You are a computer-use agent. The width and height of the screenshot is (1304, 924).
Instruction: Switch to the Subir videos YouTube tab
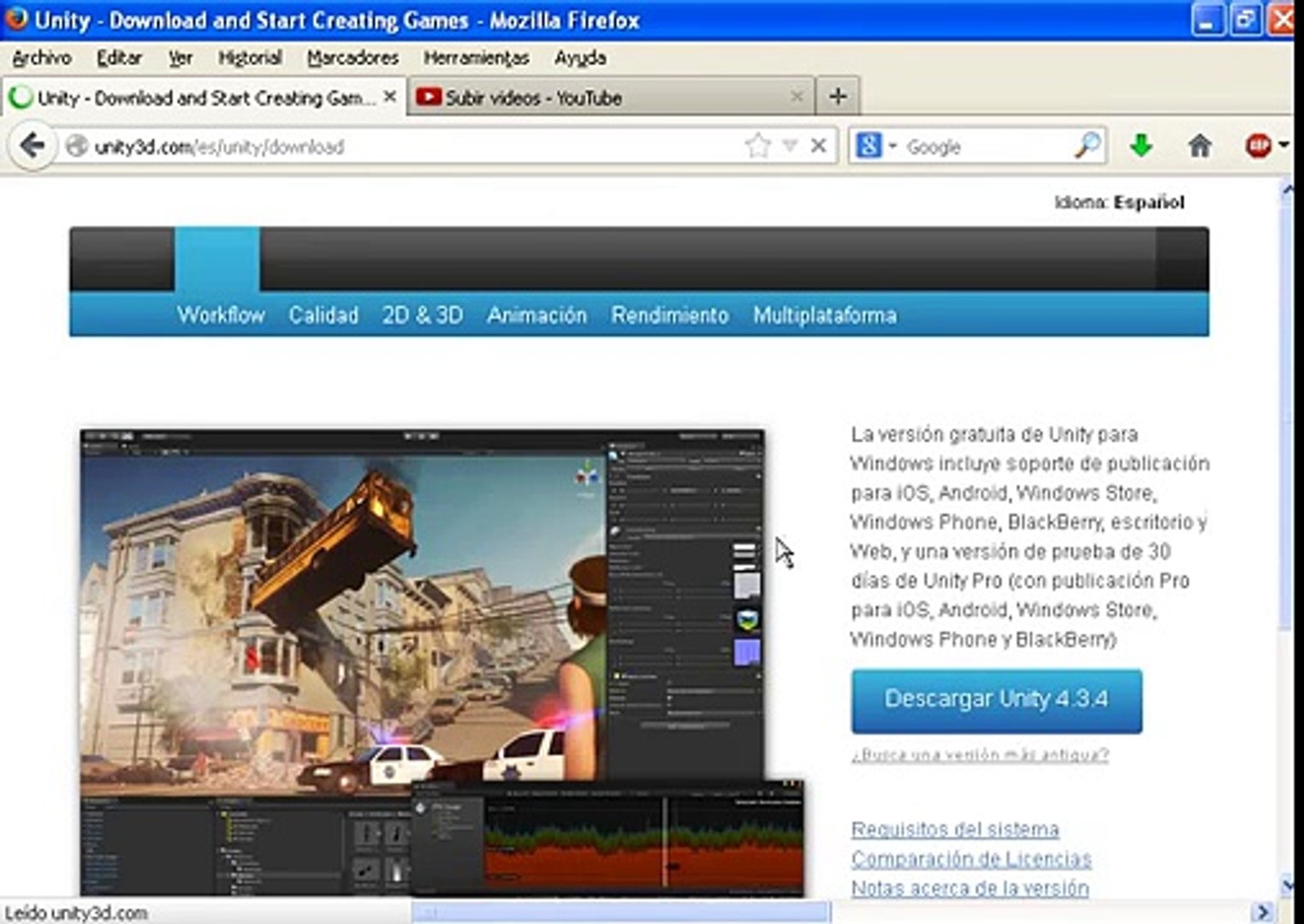click(x=611, y=98)
